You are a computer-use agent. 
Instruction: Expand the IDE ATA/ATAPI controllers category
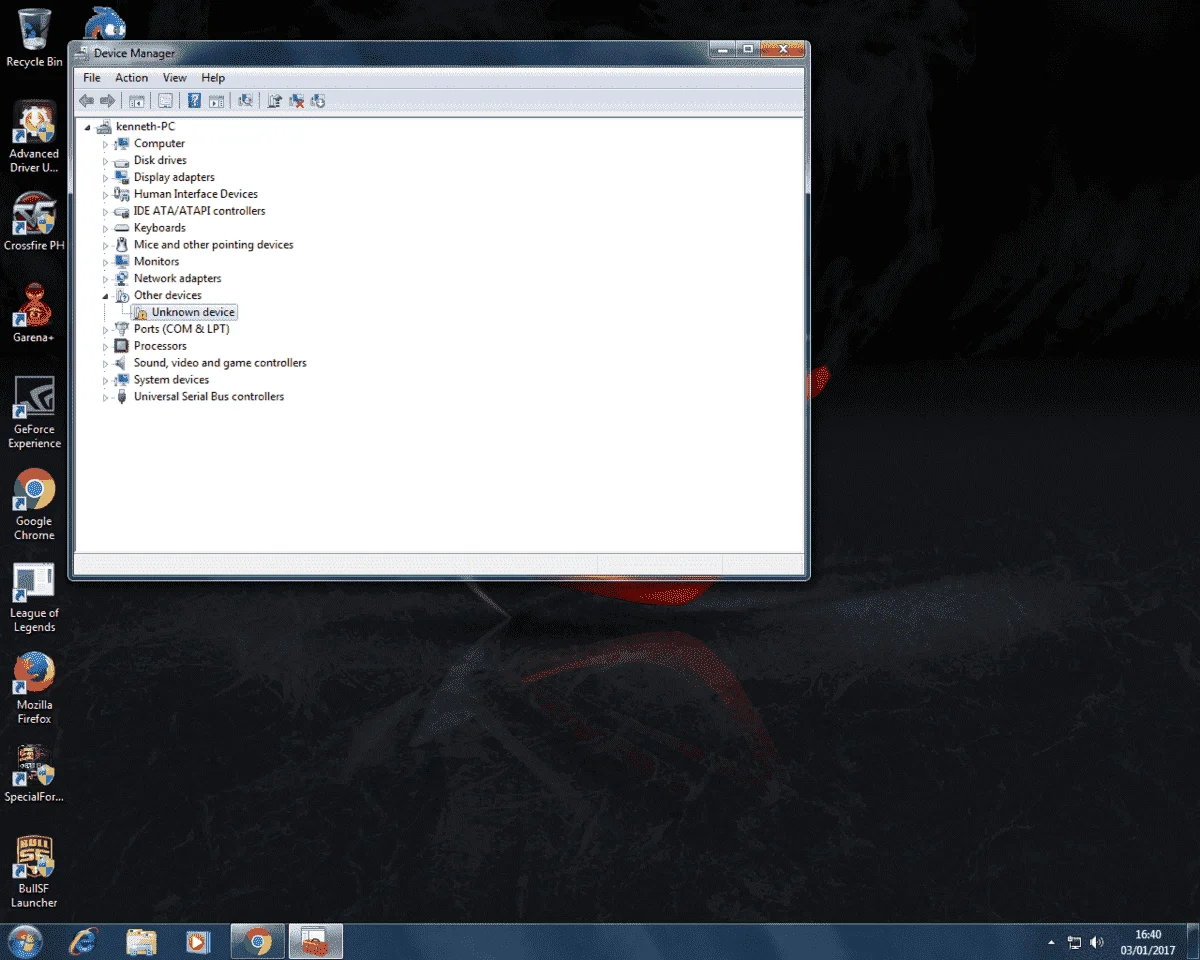click(105, 212)
